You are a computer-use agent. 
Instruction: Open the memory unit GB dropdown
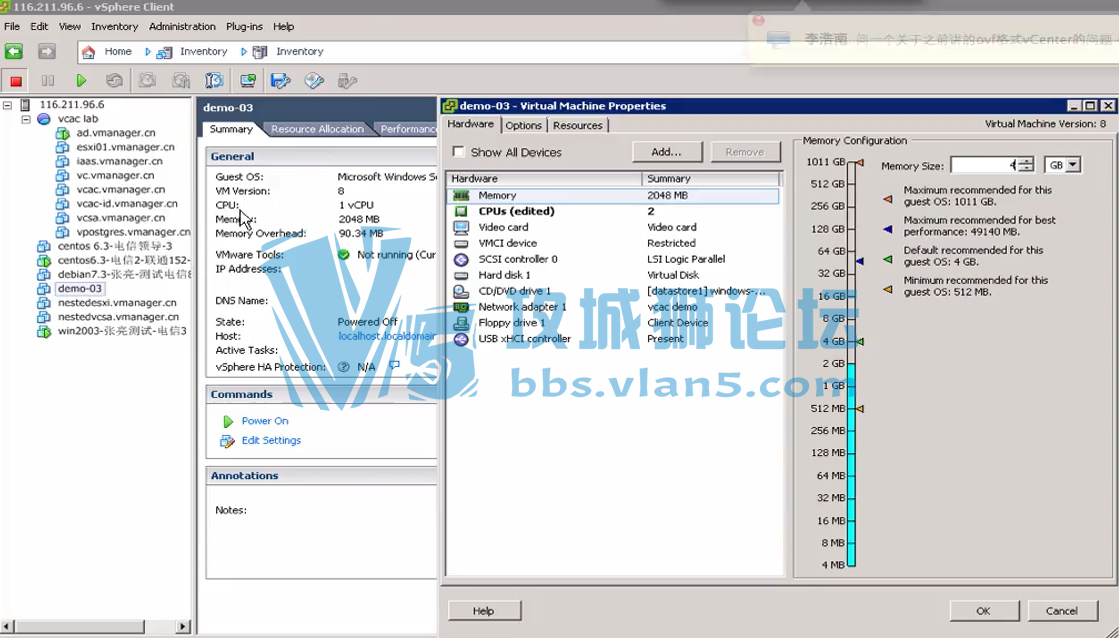(1073, 165)
